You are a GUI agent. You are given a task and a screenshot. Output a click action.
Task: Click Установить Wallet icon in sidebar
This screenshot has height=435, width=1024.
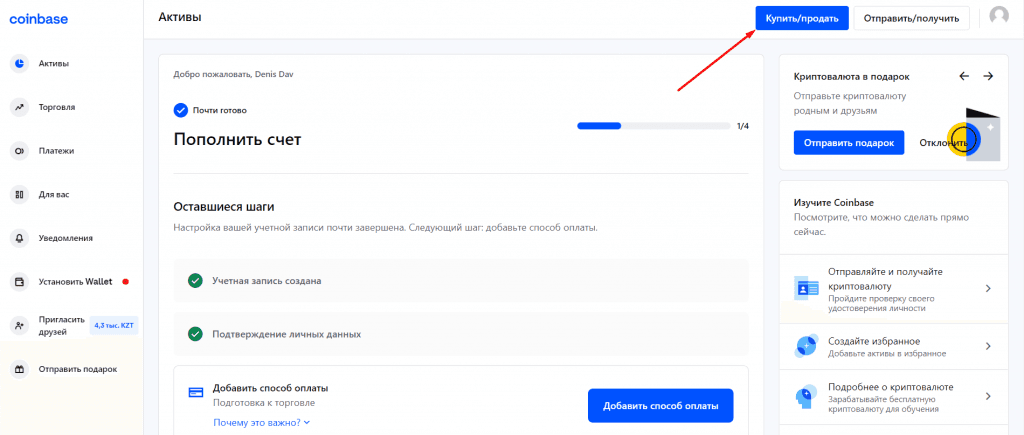20,282
